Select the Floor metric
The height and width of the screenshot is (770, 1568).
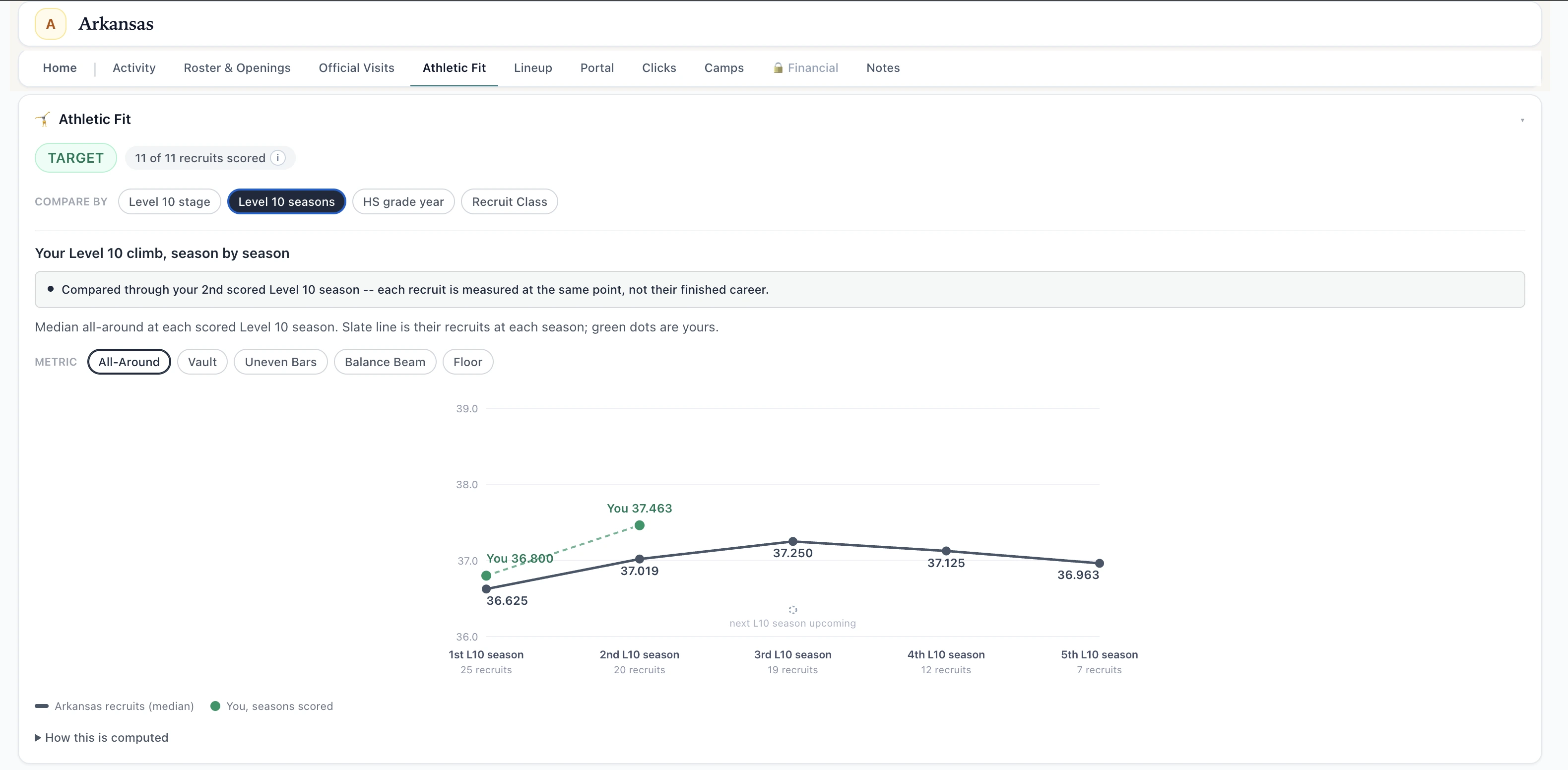[x=467, y=362]
